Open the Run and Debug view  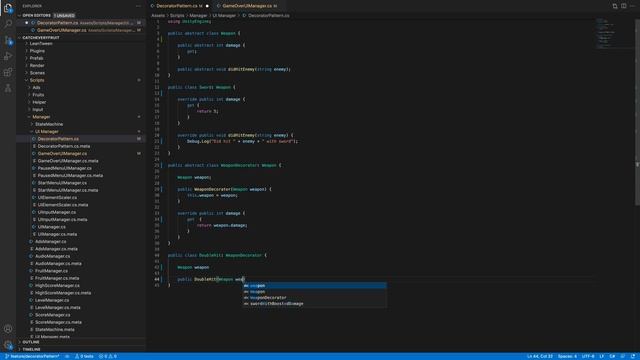[8, 56]
